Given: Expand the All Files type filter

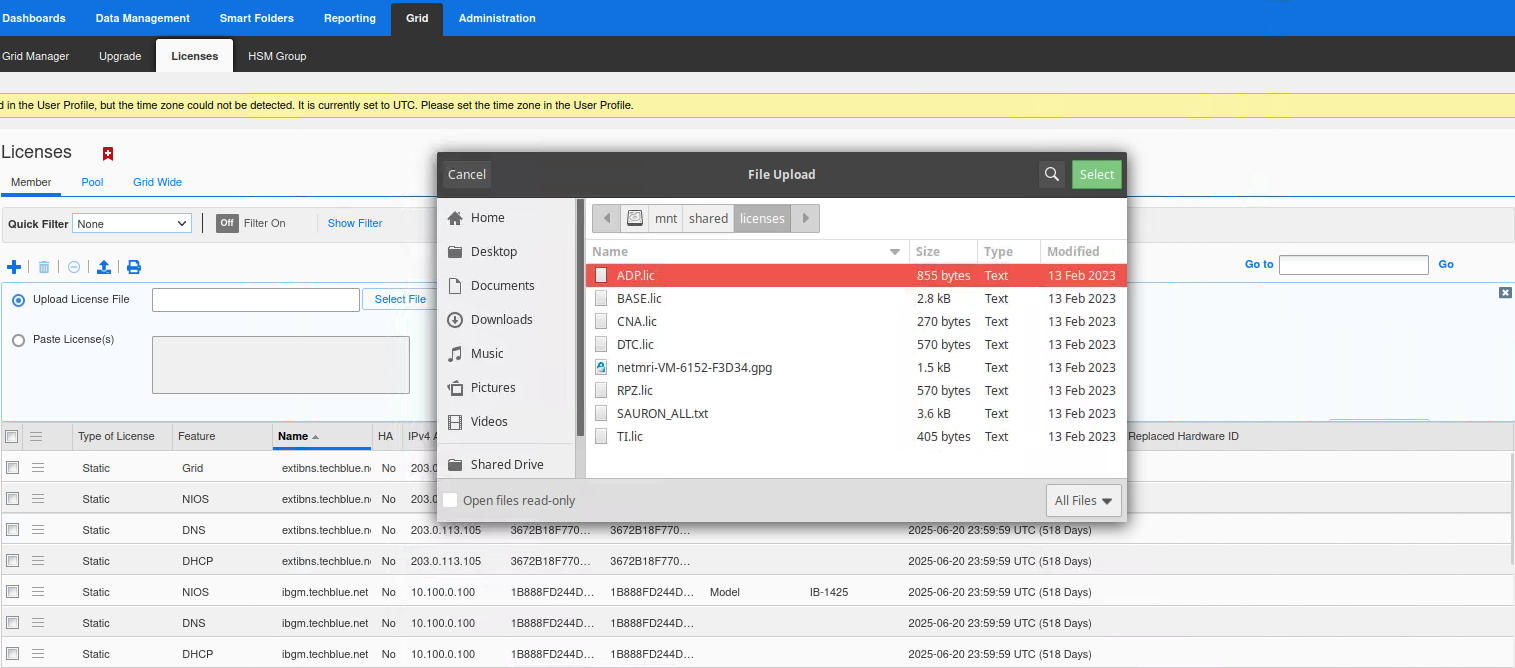Looking at the screenshot, I should click(x=1083, y=500).
